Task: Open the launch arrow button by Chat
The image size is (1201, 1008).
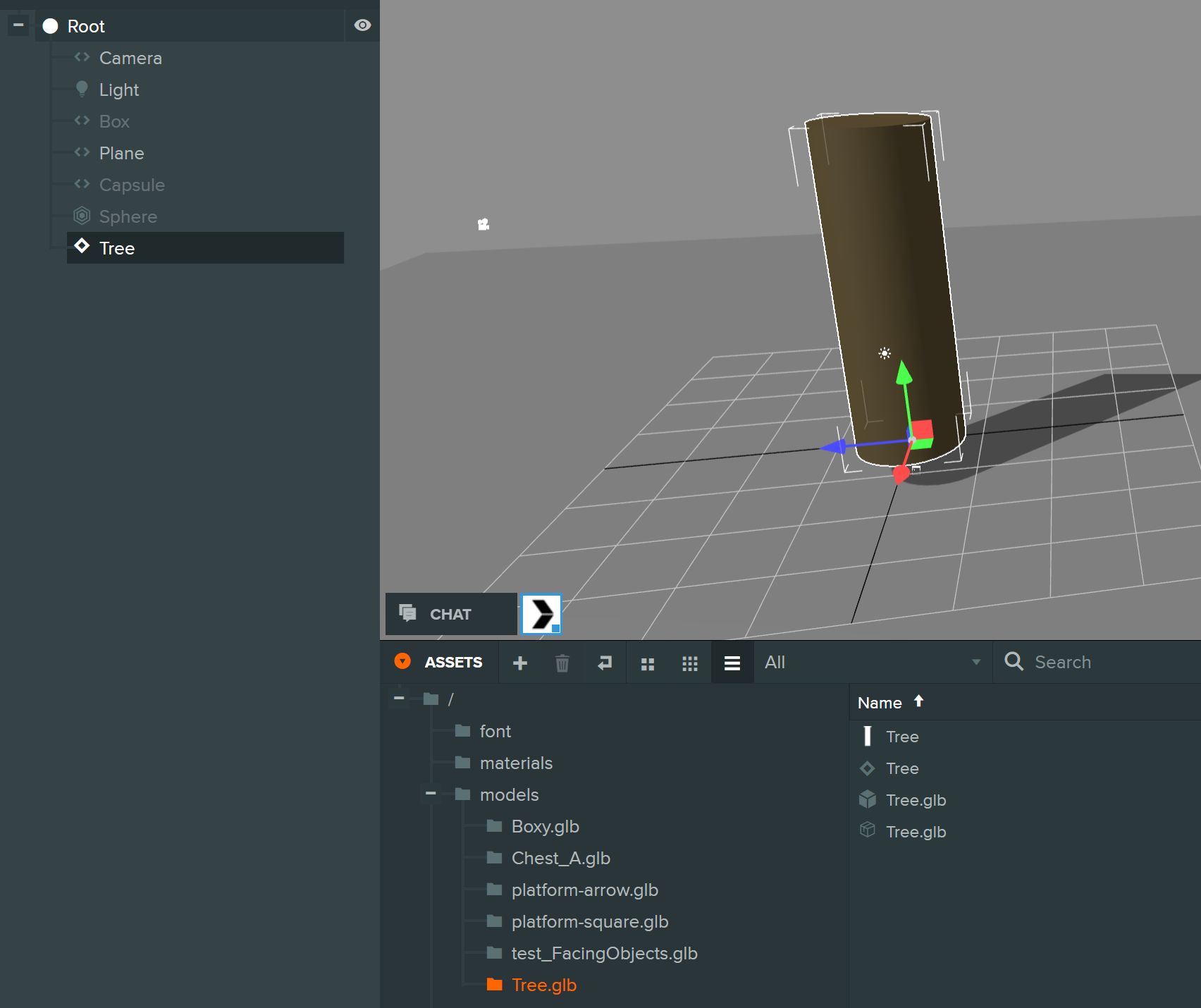Action: pyautogui.click(x=541, y=614)
